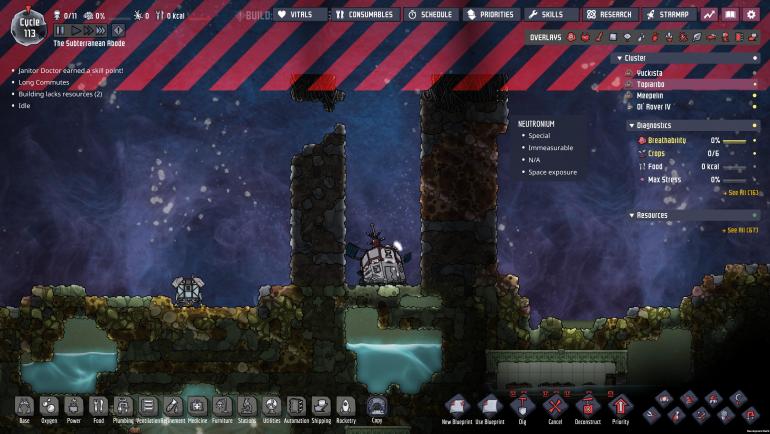Open the Oxygen build category

click(x=48, y=408)
